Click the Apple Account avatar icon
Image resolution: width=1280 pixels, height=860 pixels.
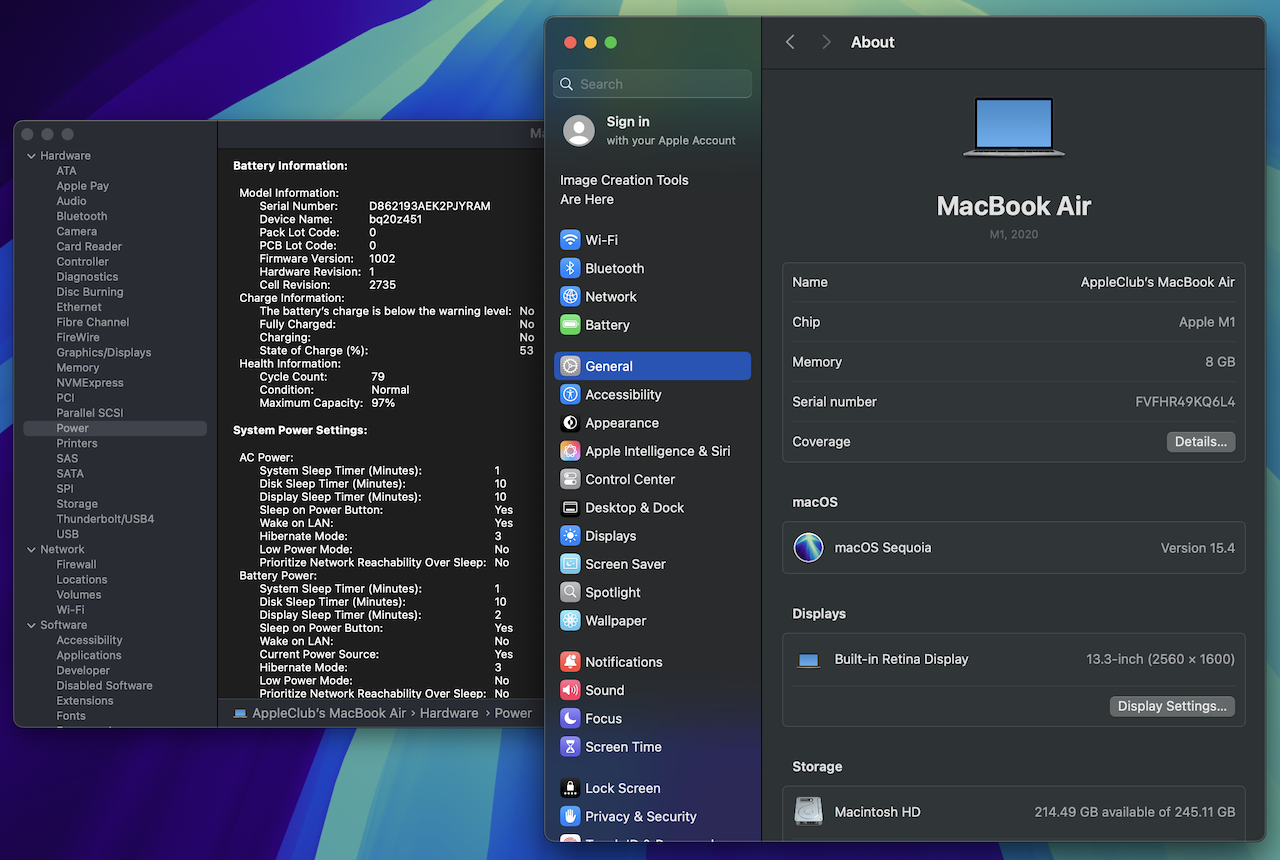point(579,131)
